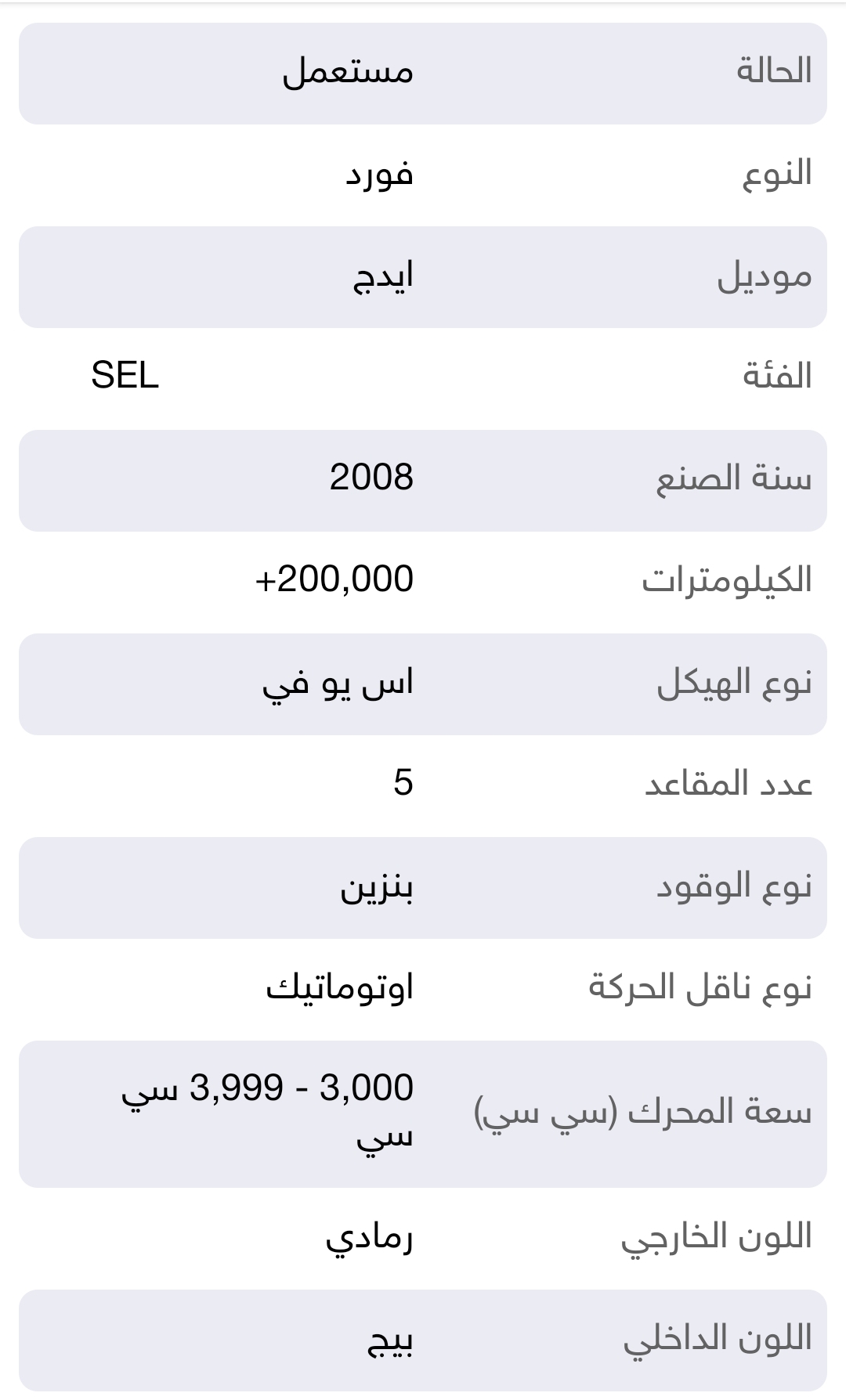The image size is (846, 1400).
Task: Tap the سعة المحرك (سي سي) label
Action: point(643,1113)
